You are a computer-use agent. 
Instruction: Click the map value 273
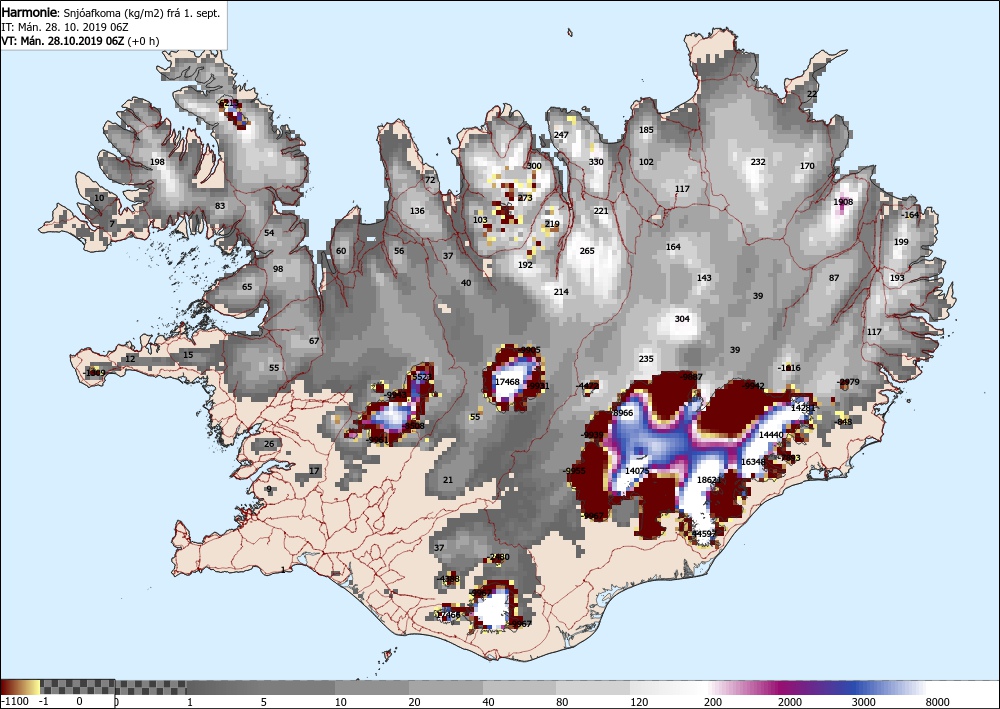[525, 198]
